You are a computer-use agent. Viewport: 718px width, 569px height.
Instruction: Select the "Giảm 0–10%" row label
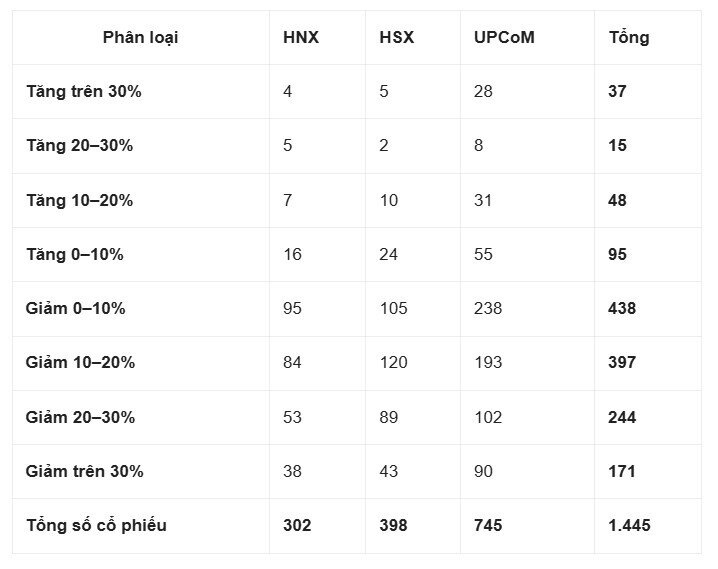(x=76, y=308)
